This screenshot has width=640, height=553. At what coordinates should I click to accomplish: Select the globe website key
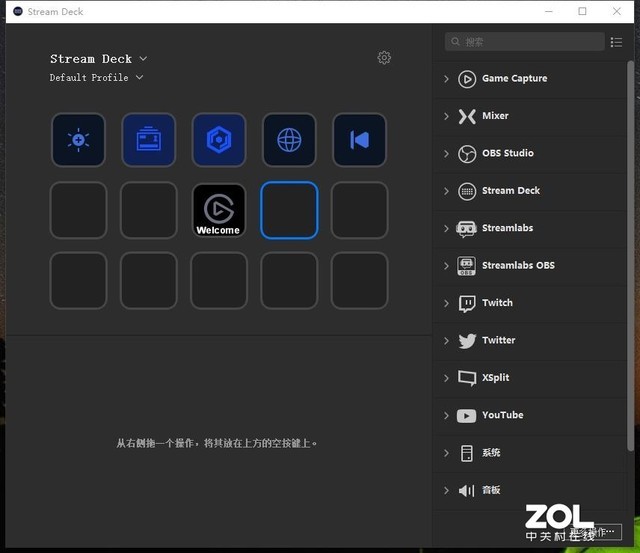pyautogui.click(x=289, y=140)
